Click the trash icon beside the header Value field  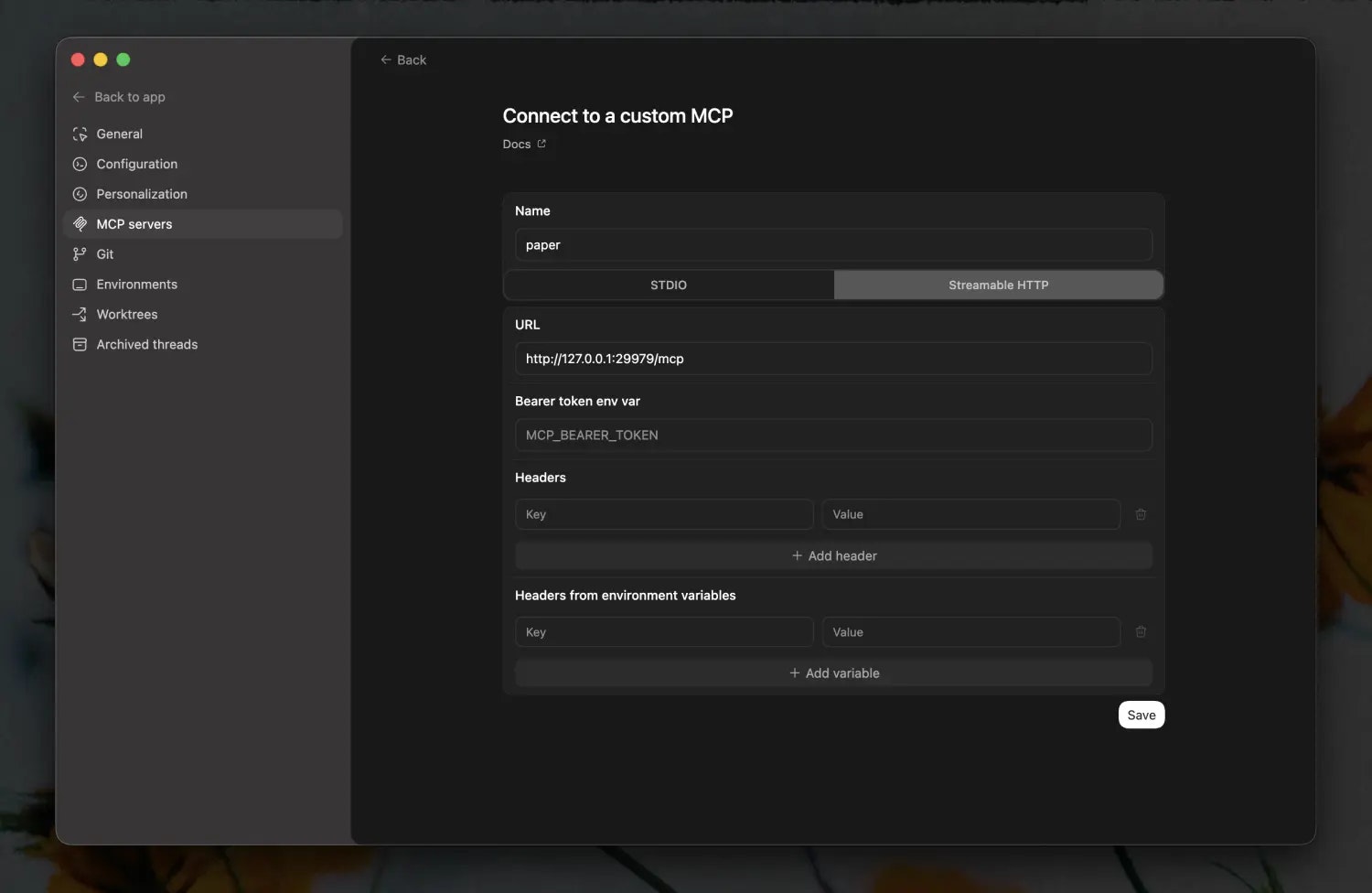coord(1141,514)
